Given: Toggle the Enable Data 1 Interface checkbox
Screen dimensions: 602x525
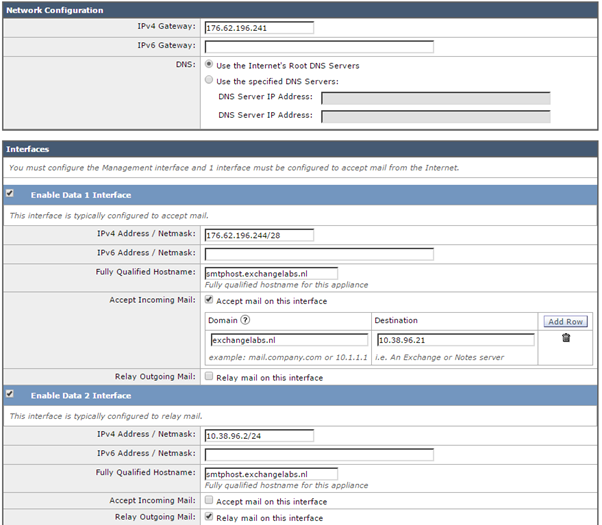Looking at the screenshot, I should (x=10, y=193).
